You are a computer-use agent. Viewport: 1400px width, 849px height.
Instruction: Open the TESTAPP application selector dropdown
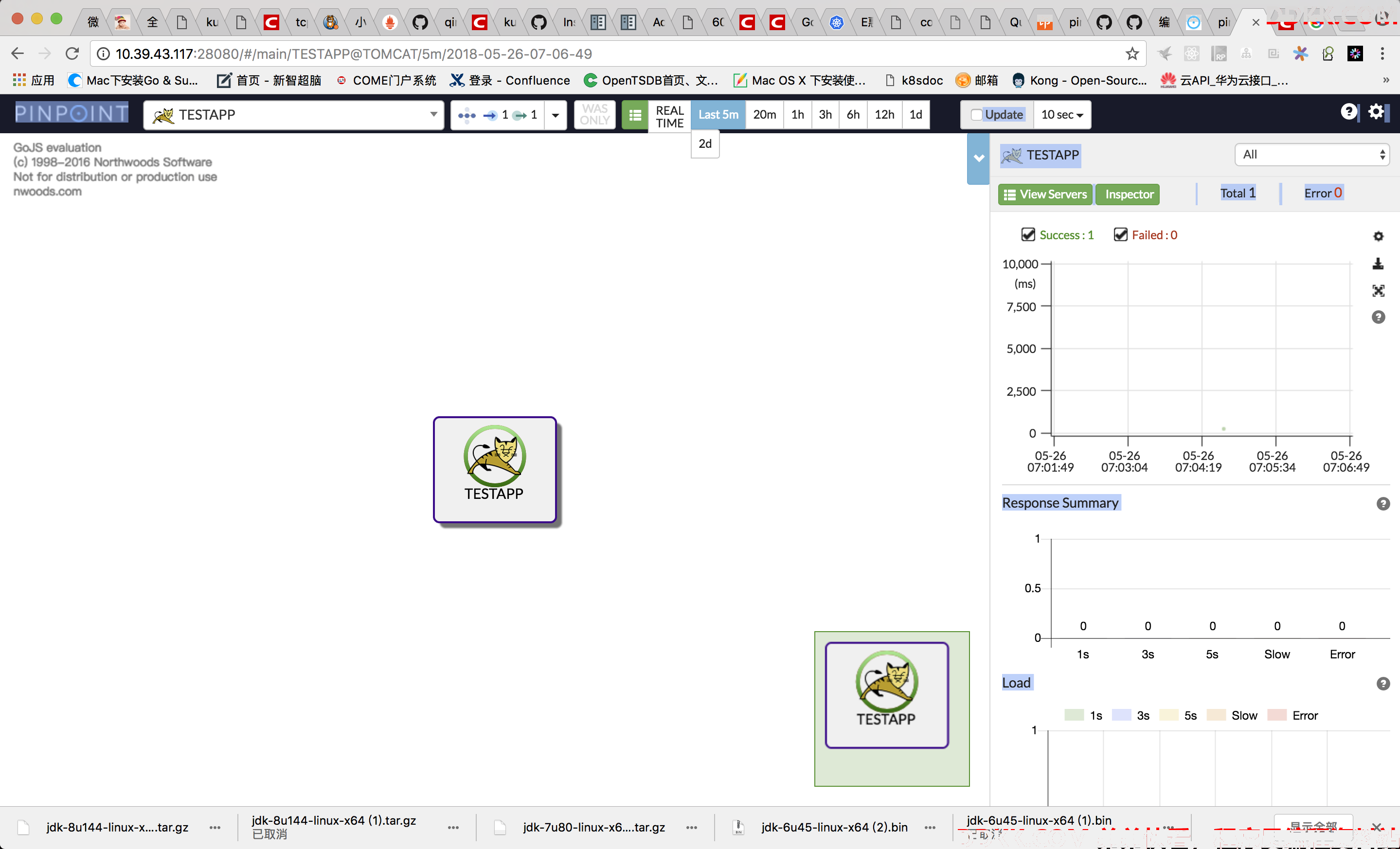coord(293,115)
